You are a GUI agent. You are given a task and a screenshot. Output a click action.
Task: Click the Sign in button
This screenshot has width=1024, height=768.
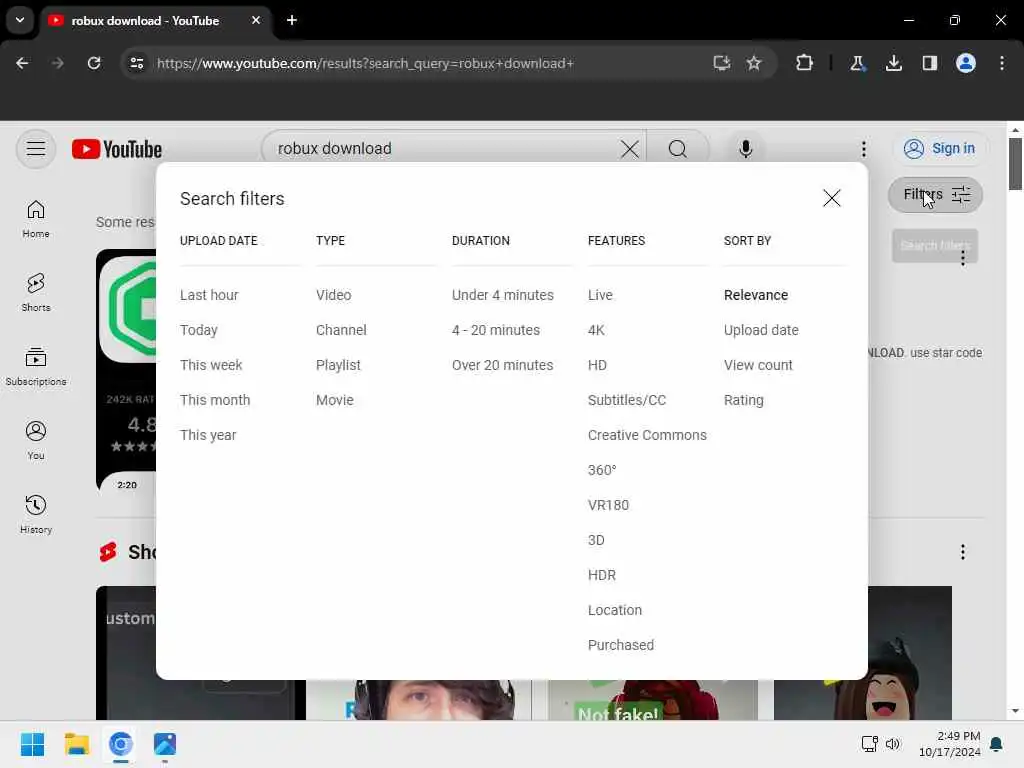point(940,149)
